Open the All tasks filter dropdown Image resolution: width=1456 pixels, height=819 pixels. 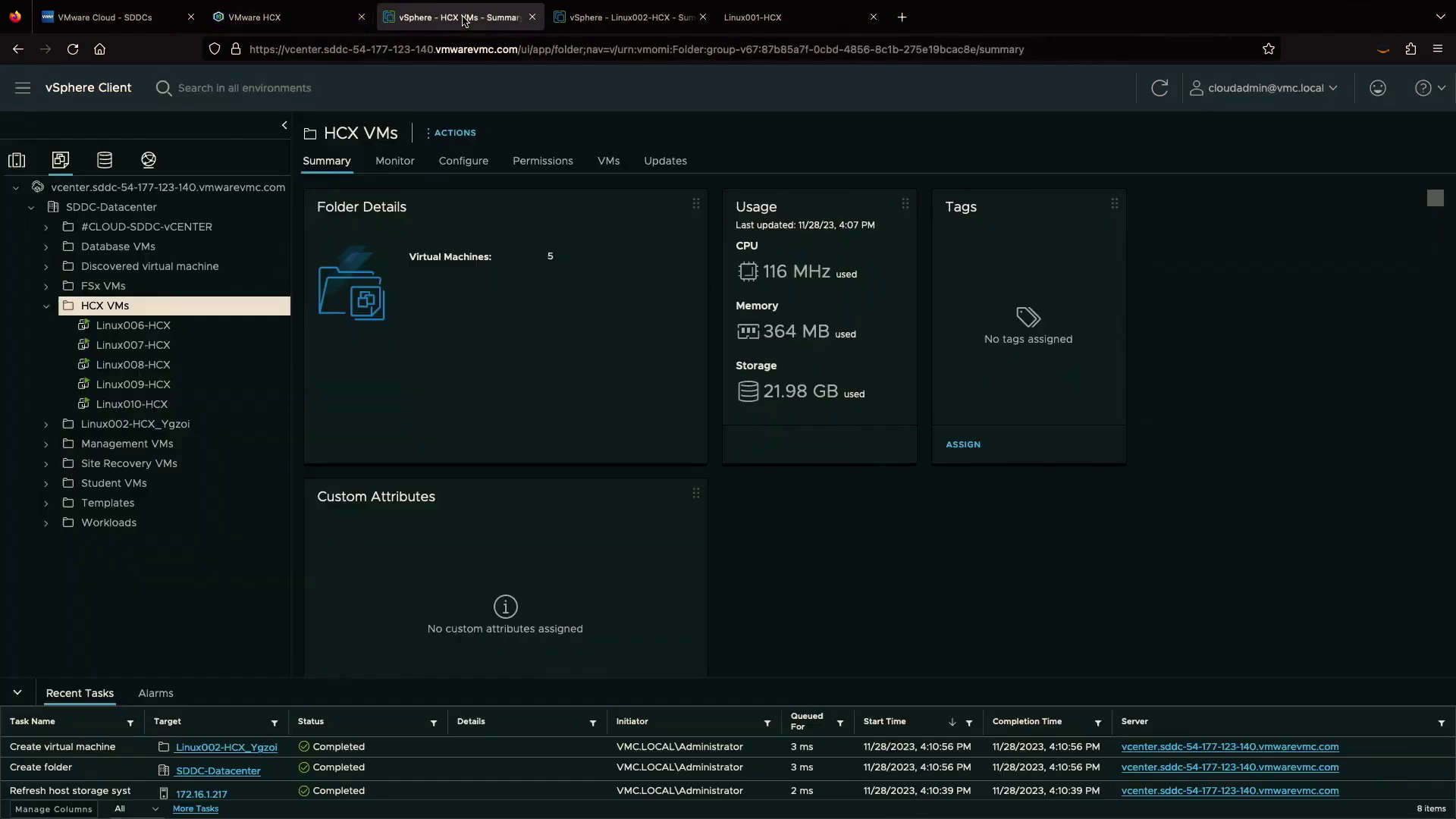(136, 809)
